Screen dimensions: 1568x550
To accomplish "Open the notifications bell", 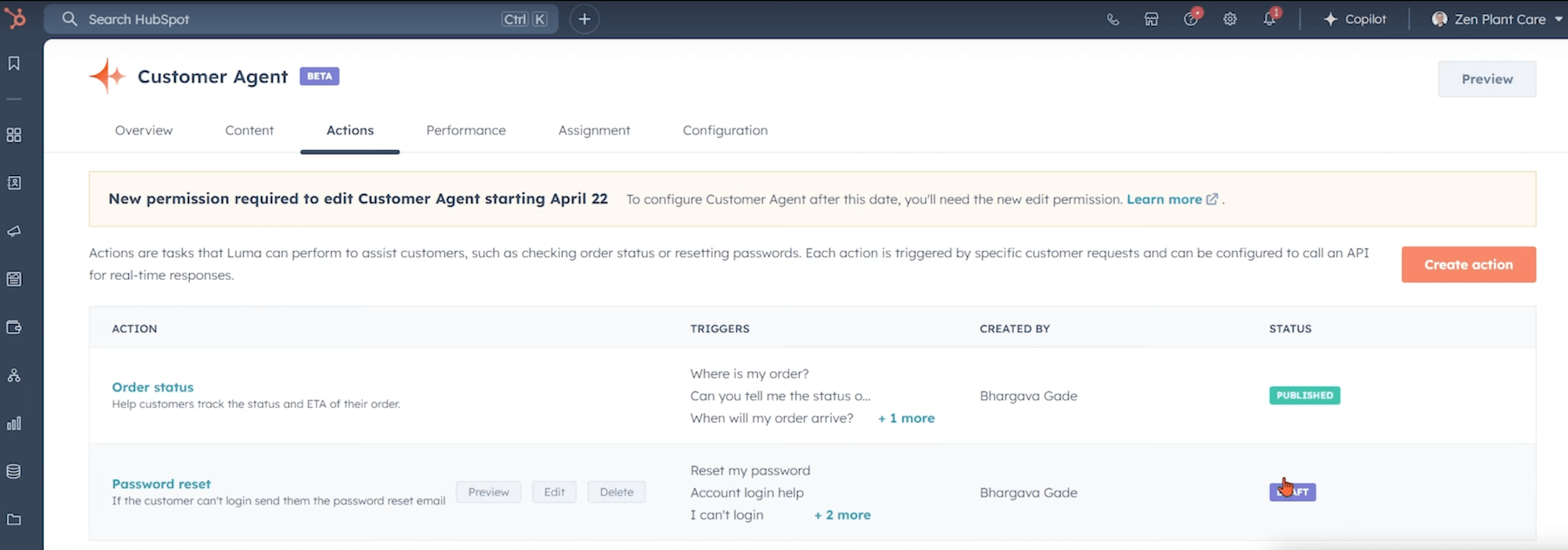I will pyautogui.click(x=1269, y=19).
